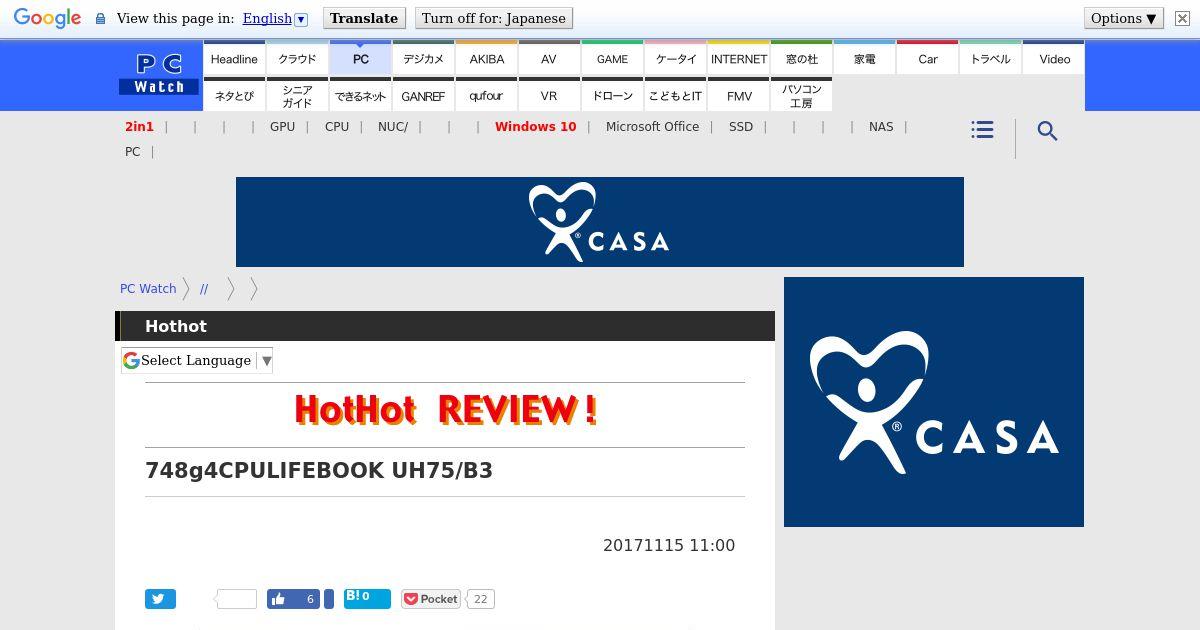This screenshot has height=630, width=1200.
Task: Click the wide CASA banner ad
Action: click(x=600, y=222)
